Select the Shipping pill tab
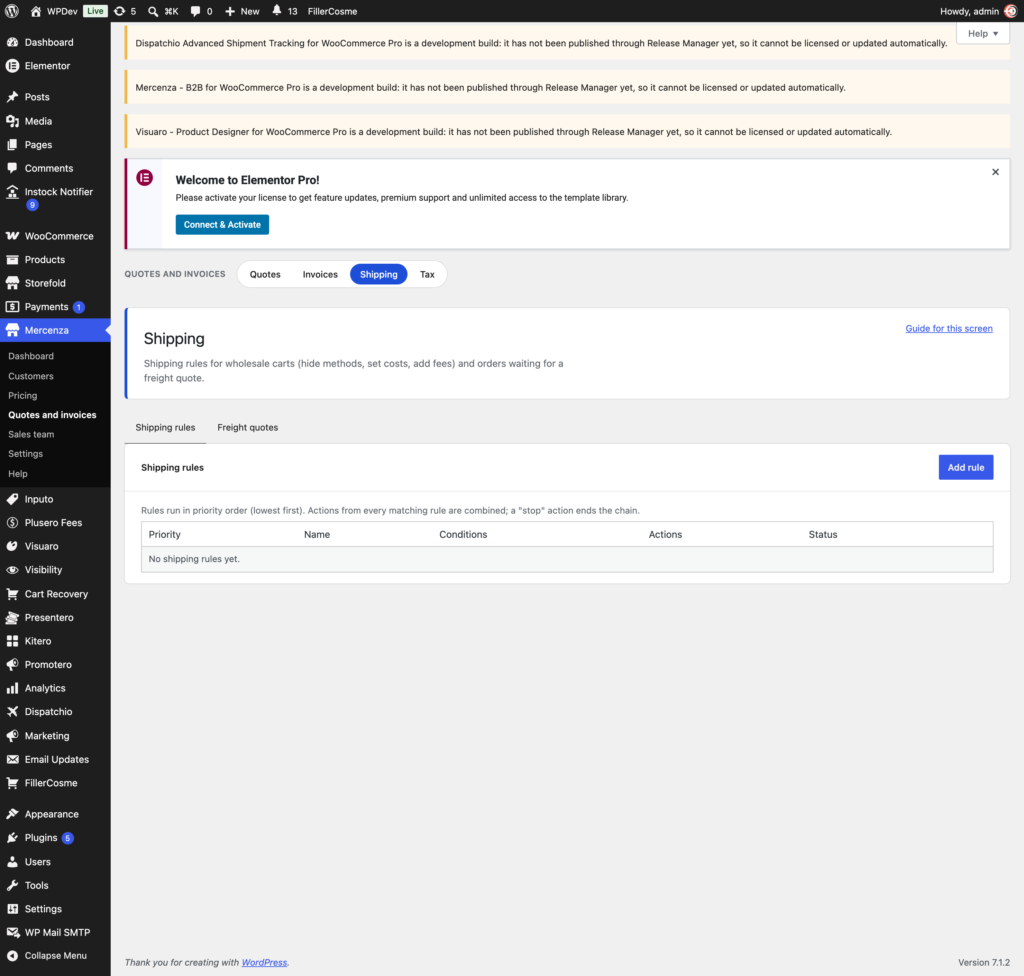This screenshot has width=1024, height=976. click(x=379, y=274)
